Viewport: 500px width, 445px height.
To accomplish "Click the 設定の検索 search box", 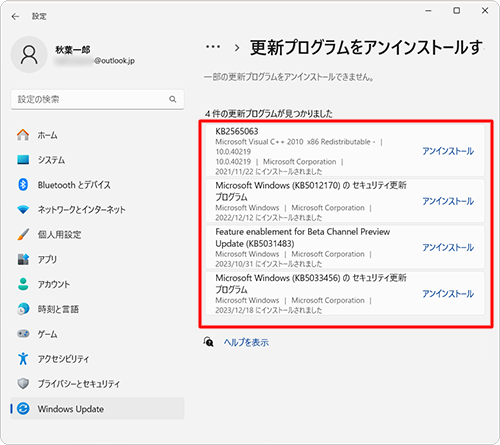I will pos(97,99).
